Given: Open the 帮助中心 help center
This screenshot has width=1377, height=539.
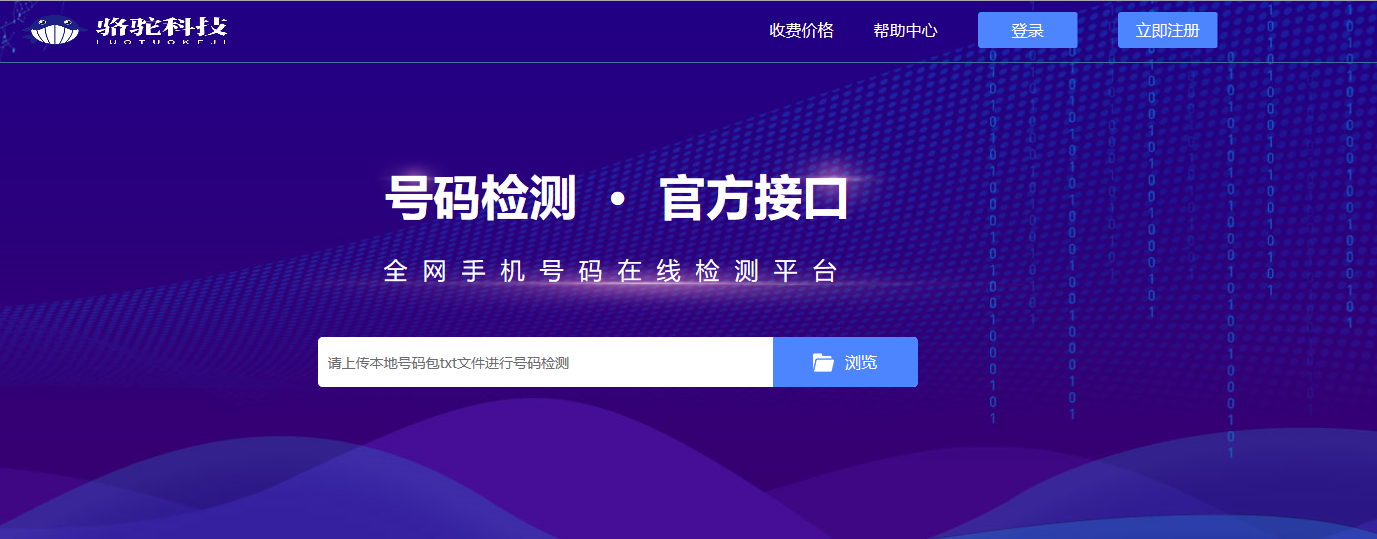Looking at the screenshot, I should [x=905, y=30].
